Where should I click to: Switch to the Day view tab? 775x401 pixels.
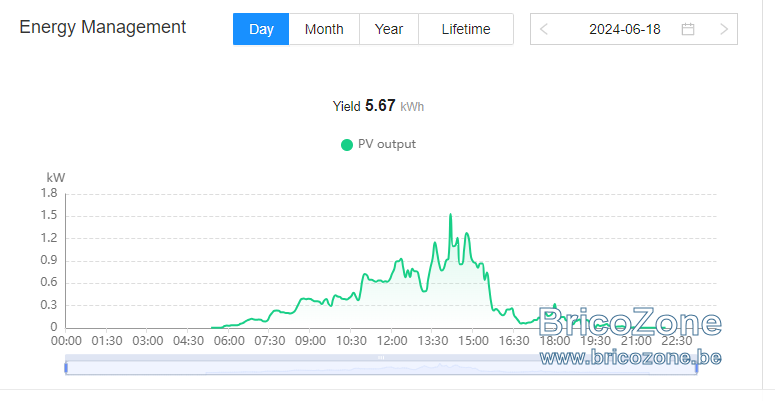[261, 29]
